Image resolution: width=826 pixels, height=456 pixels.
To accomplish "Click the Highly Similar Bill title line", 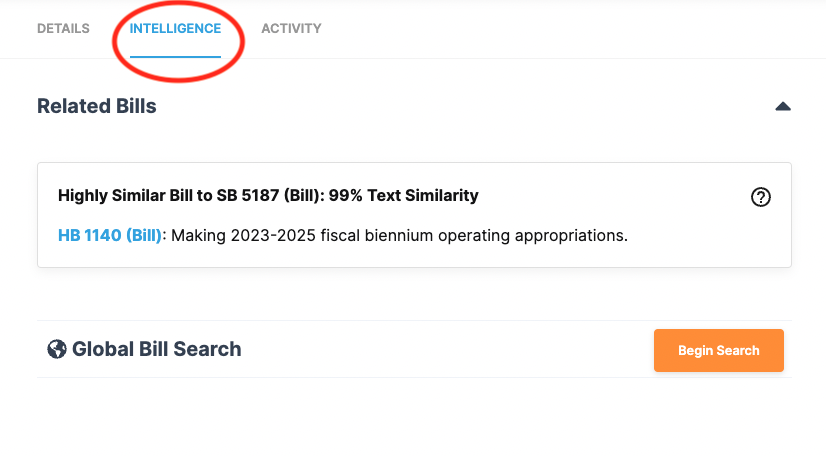I will click(268, 195).
